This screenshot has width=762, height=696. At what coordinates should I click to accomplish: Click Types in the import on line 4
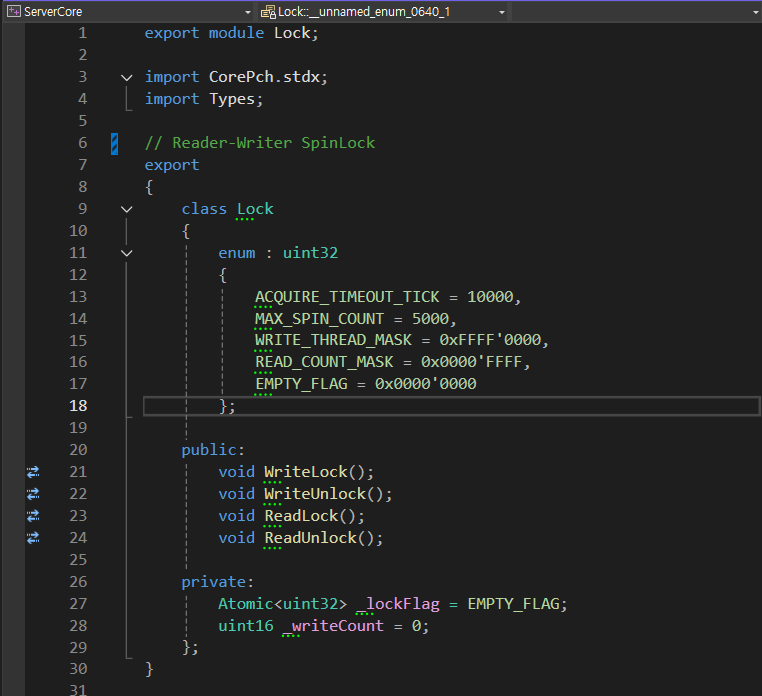click(x=232, y=99)
